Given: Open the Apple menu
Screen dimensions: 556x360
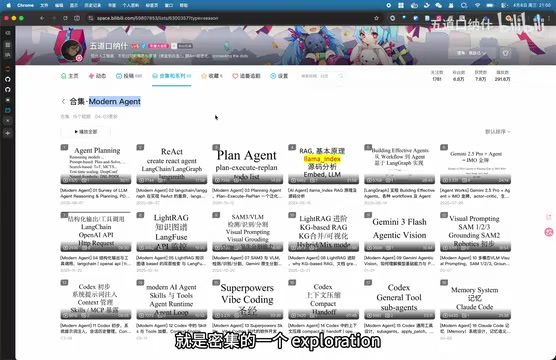Looking at the screenshot, I should click(9, 5).
